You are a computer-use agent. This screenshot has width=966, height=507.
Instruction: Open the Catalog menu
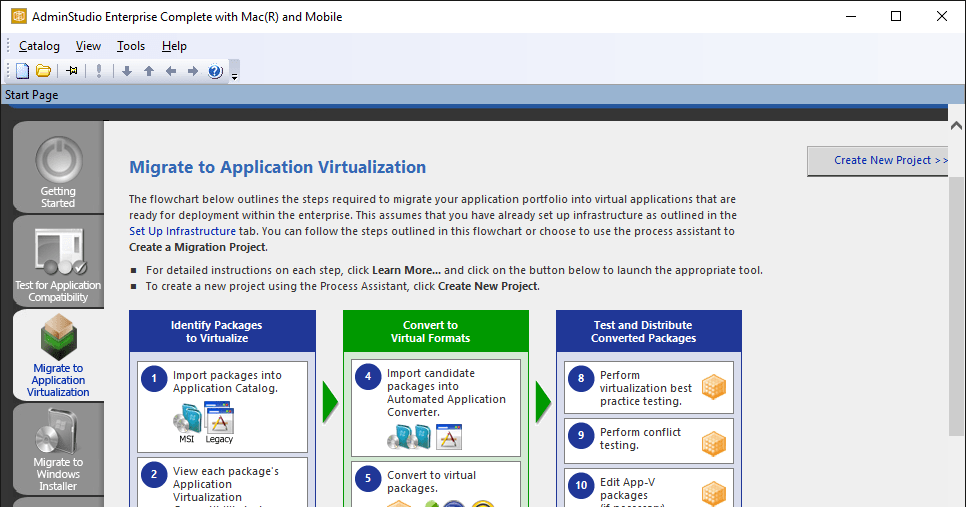[x=39, y=46]
